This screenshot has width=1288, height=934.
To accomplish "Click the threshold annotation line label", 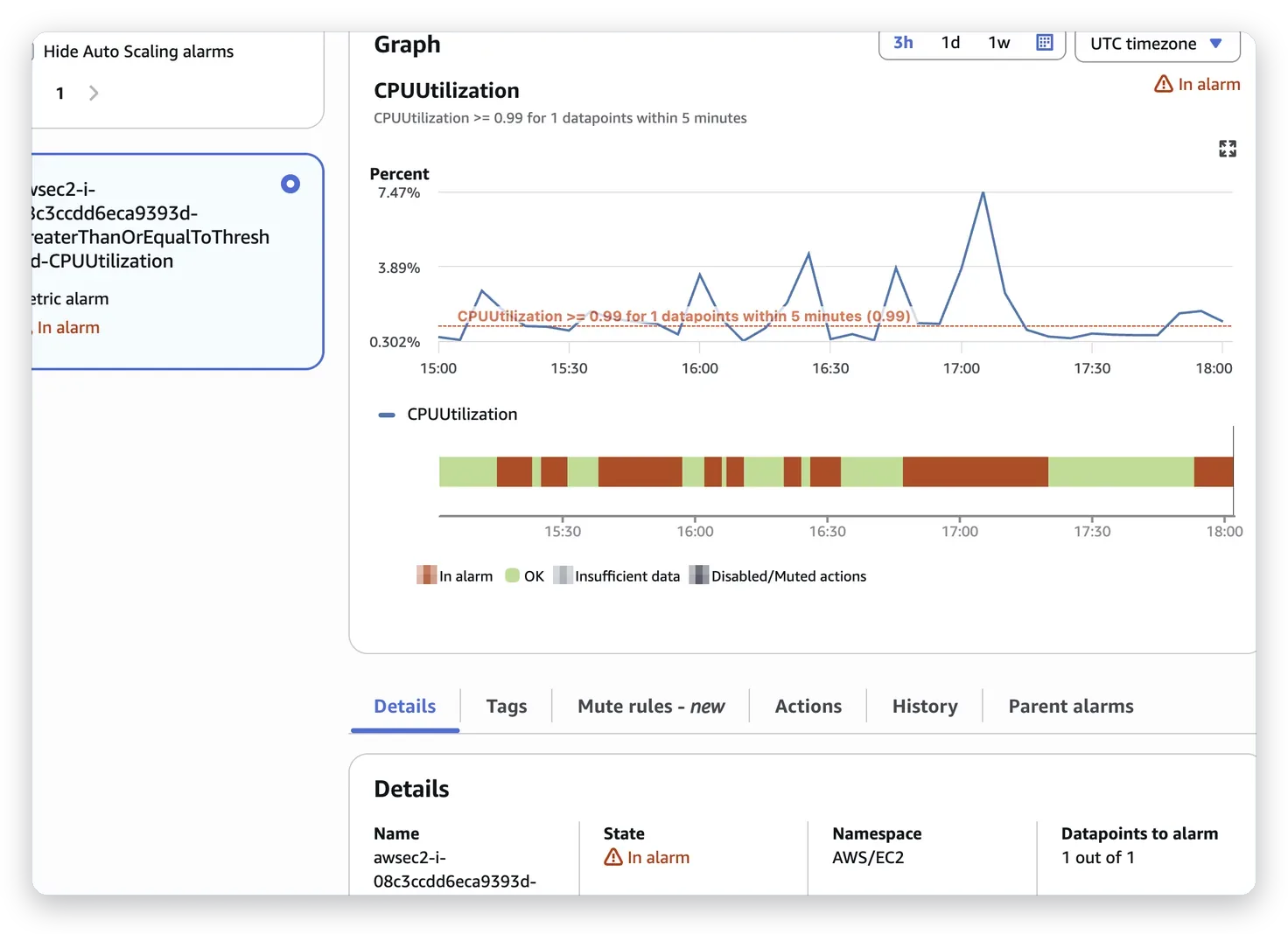I will [x=683, y=316].
